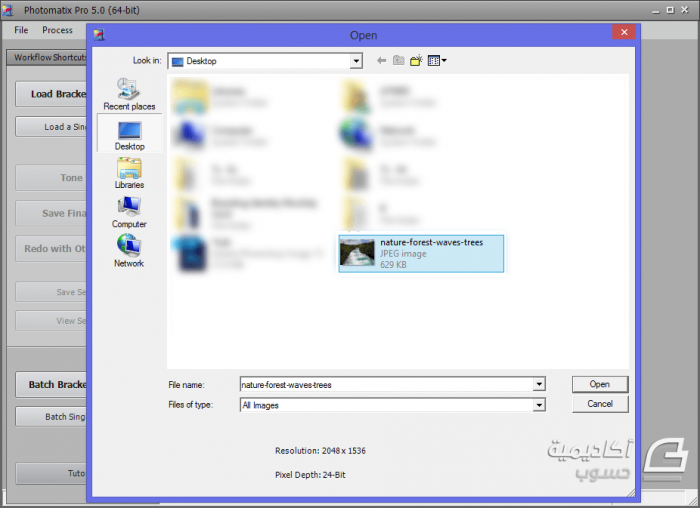This screenshot has width=700, height=508.
Task: Open Computer in the places sidebar
Action: (129, 212)
